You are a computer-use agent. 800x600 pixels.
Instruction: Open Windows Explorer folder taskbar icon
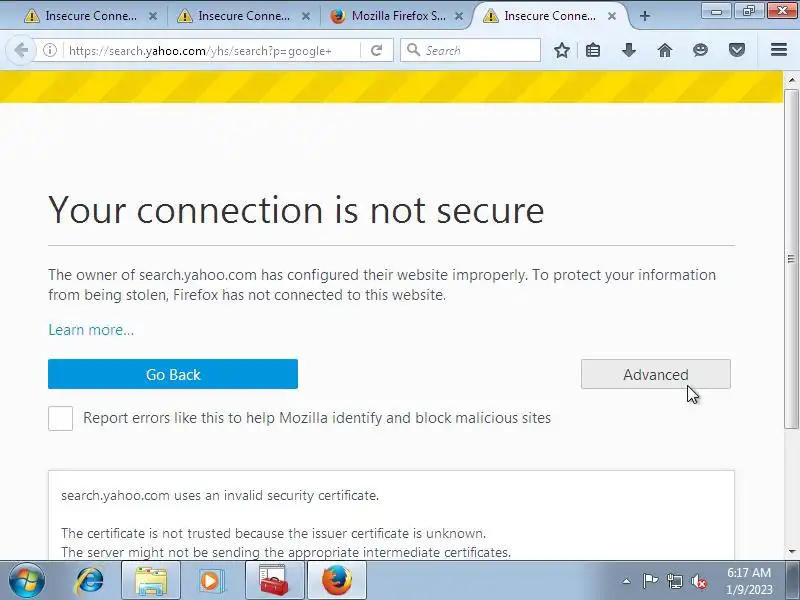pyautogui.click(x=151, y=581)
